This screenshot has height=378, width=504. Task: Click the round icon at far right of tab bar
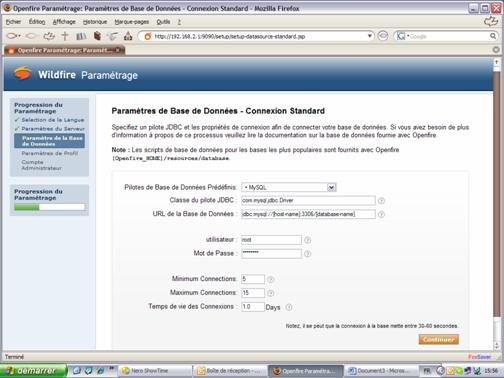tap(496, 50)
